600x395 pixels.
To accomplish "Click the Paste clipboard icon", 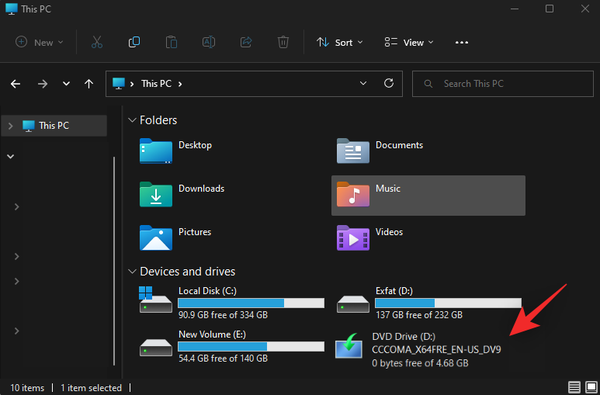I will pos(171,42).
